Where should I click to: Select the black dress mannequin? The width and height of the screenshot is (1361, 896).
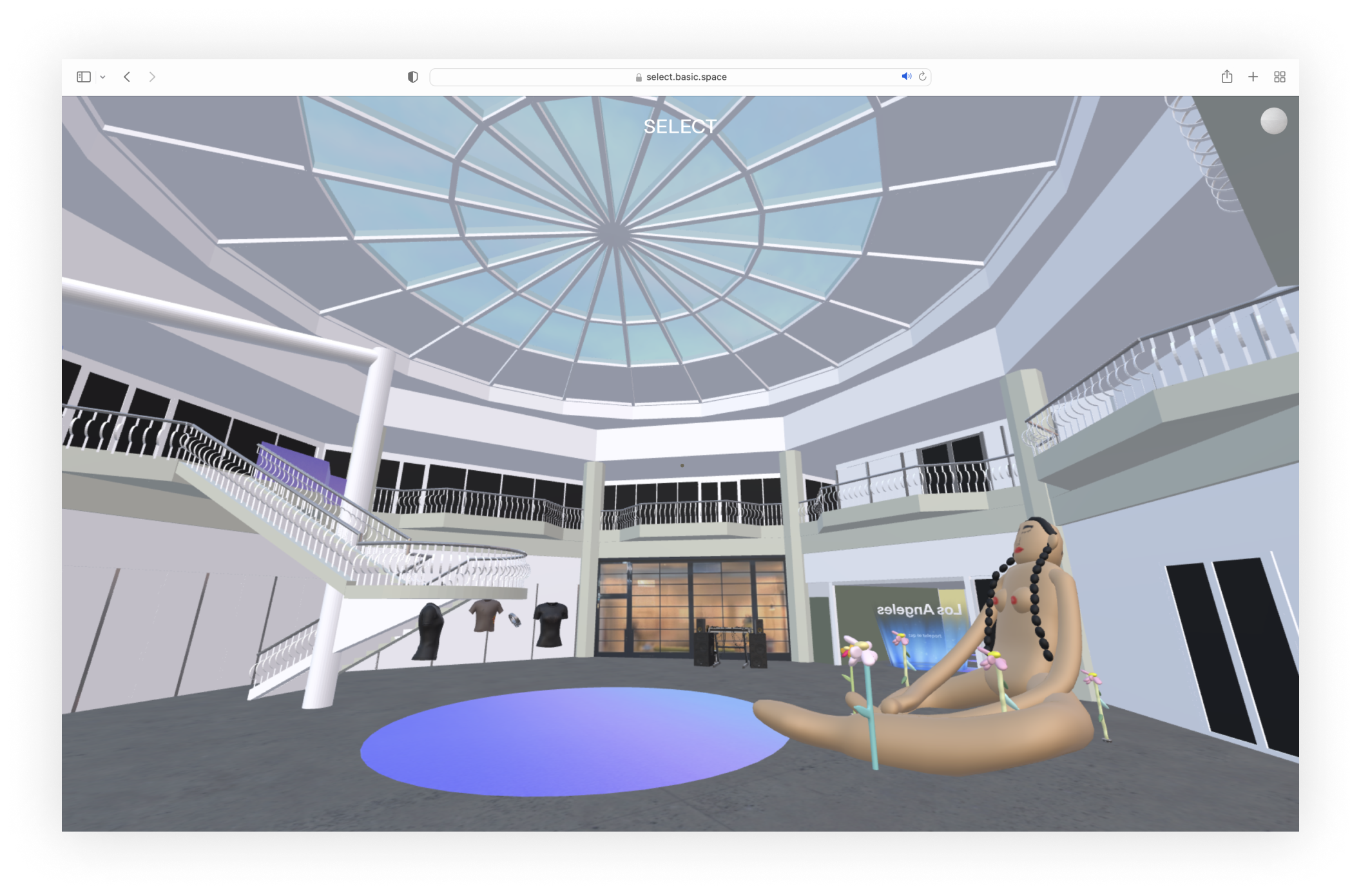click(x=429, y=631)
